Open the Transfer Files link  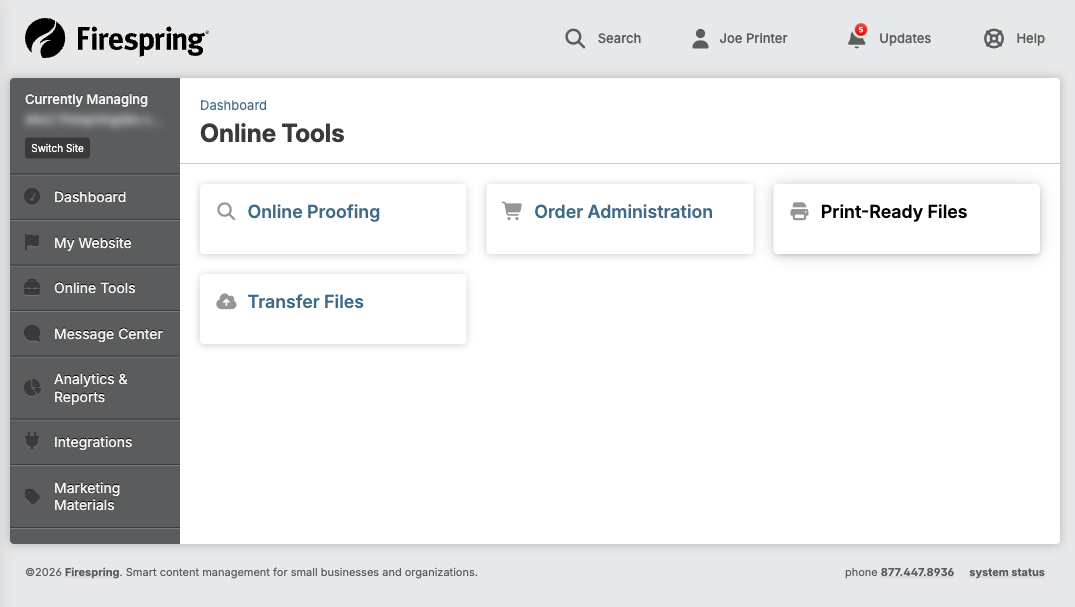point(305,302)
